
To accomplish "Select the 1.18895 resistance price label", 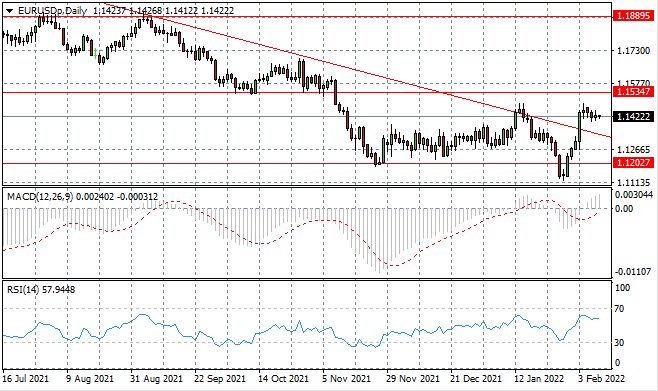I will (634, 16).
